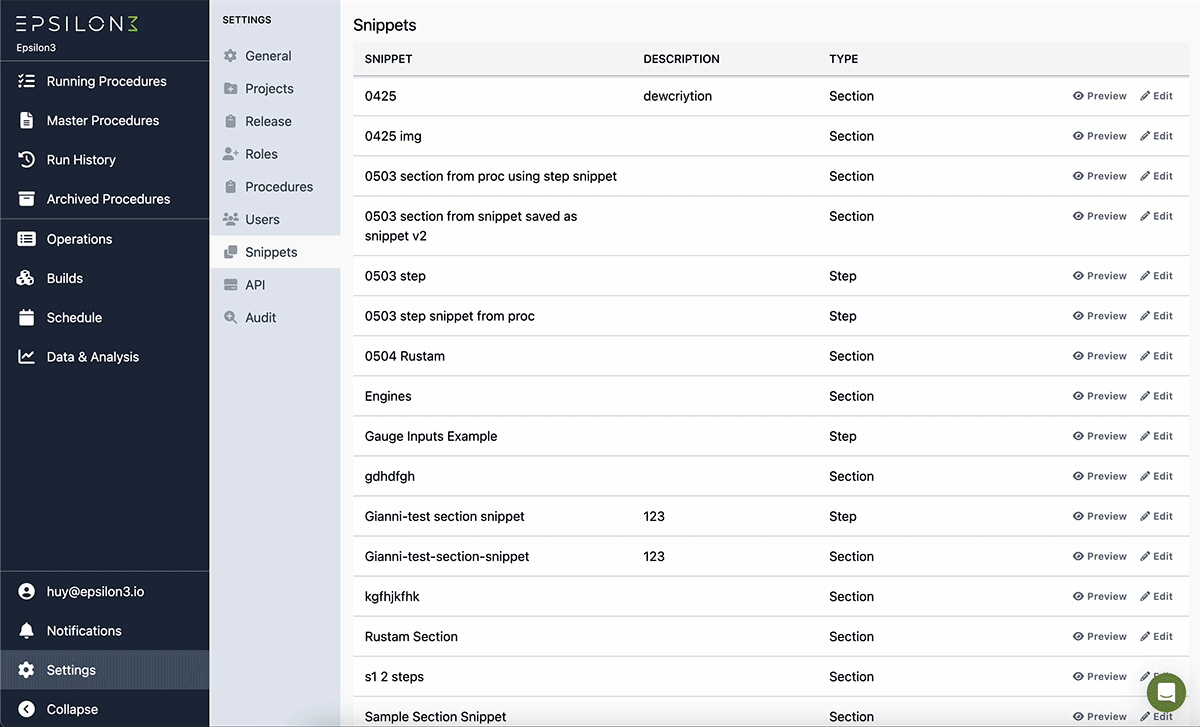
Task: Click the snippet name 'Engines'
Action: coord(388,396)
